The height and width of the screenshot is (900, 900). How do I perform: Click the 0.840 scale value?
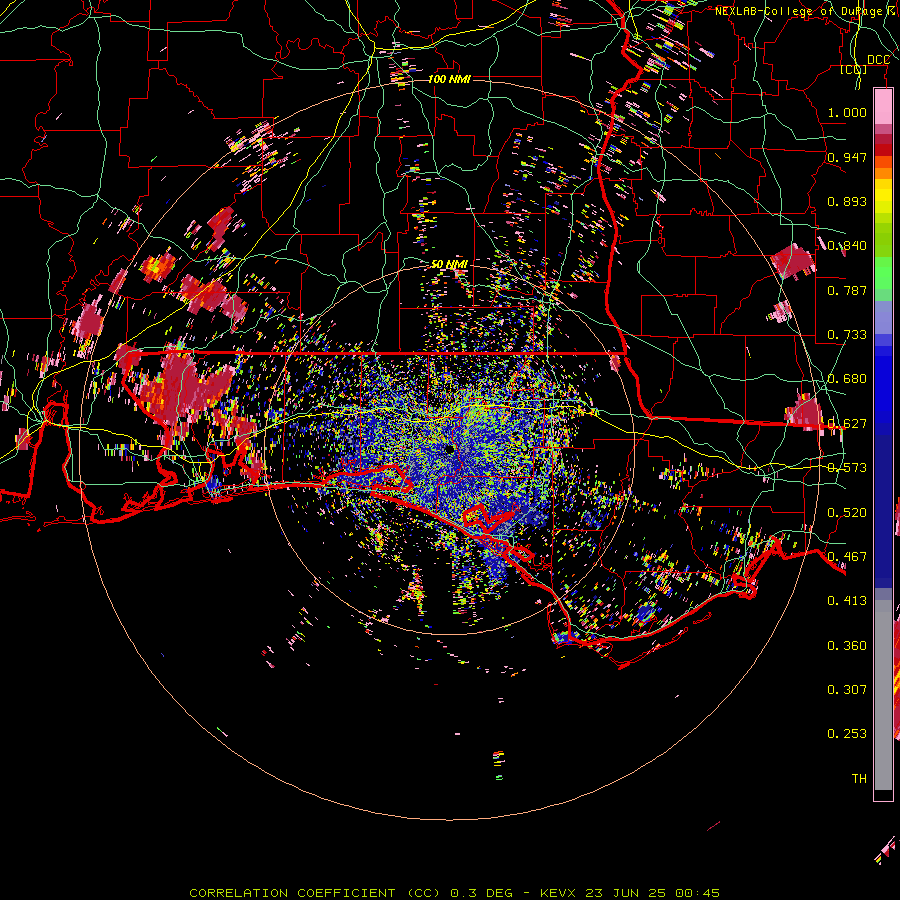tap(847, 246)
